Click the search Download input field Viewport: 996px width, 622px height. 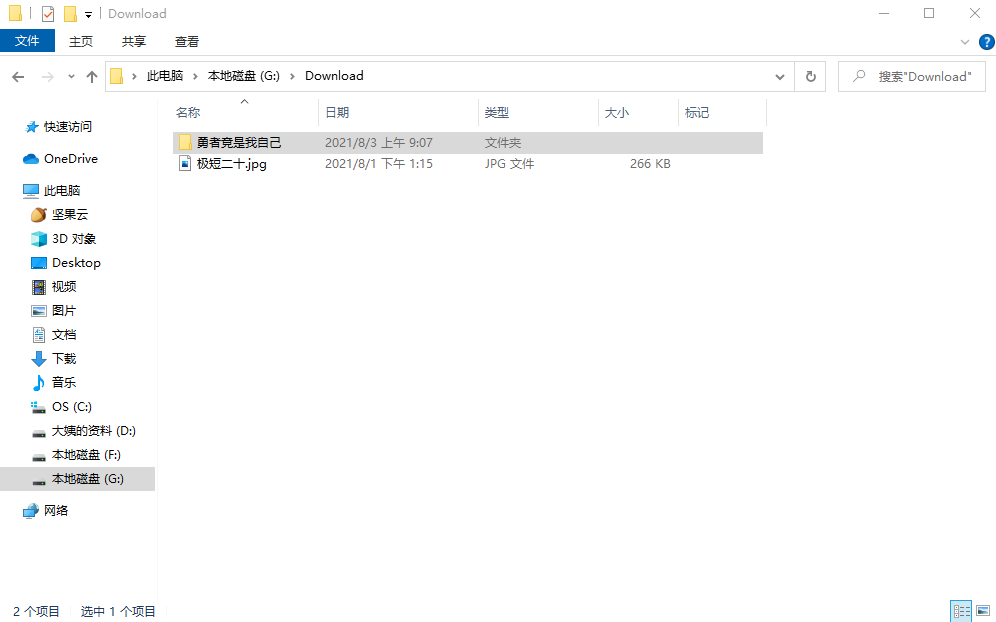coord(912,76)
